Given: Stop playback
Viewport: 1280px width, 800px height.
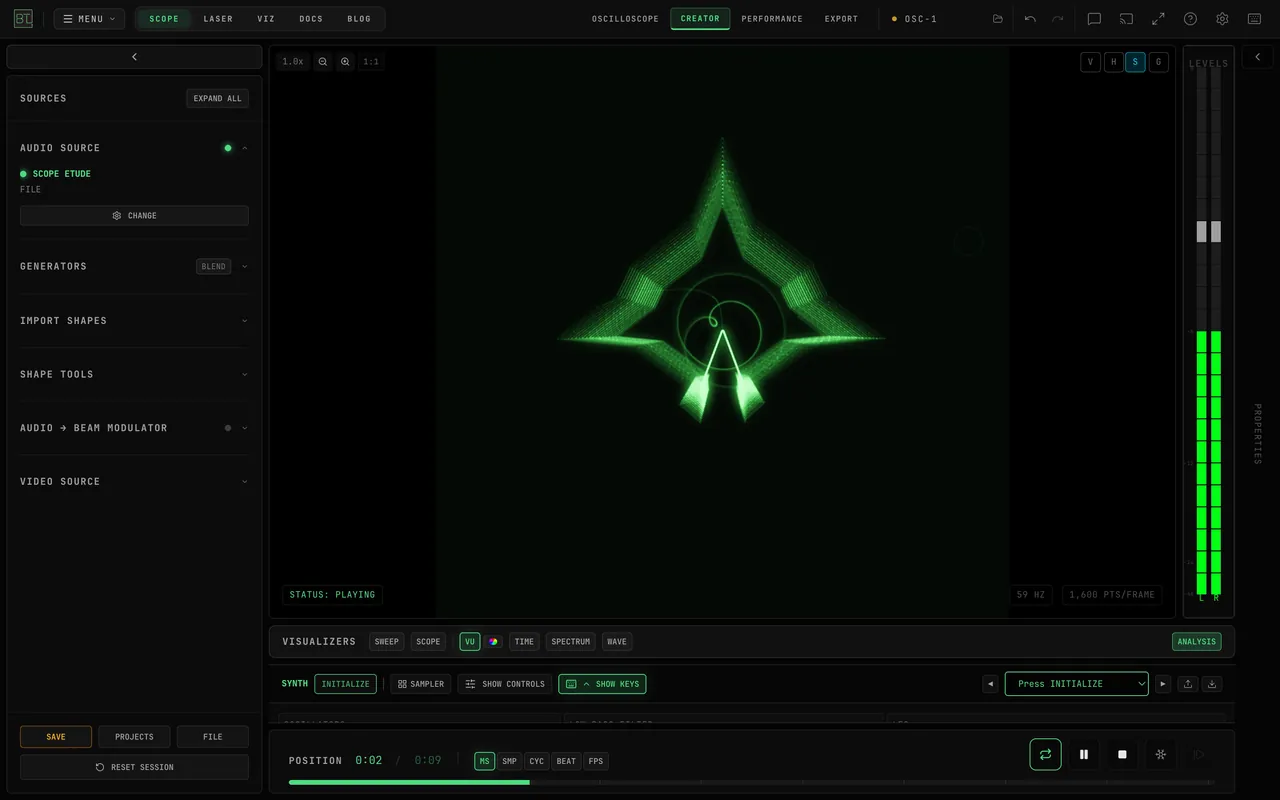Looking at the screenshot, I should tap(1122, 754).
